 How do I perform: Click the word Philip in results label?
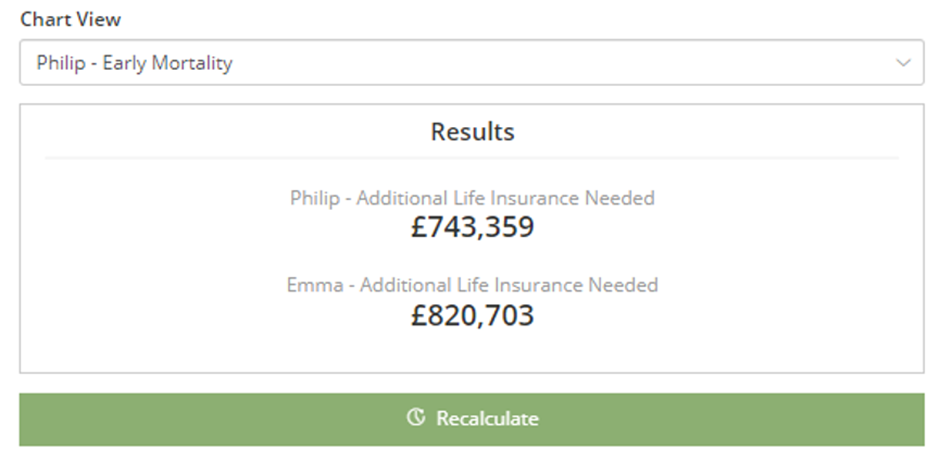(315, 198)
